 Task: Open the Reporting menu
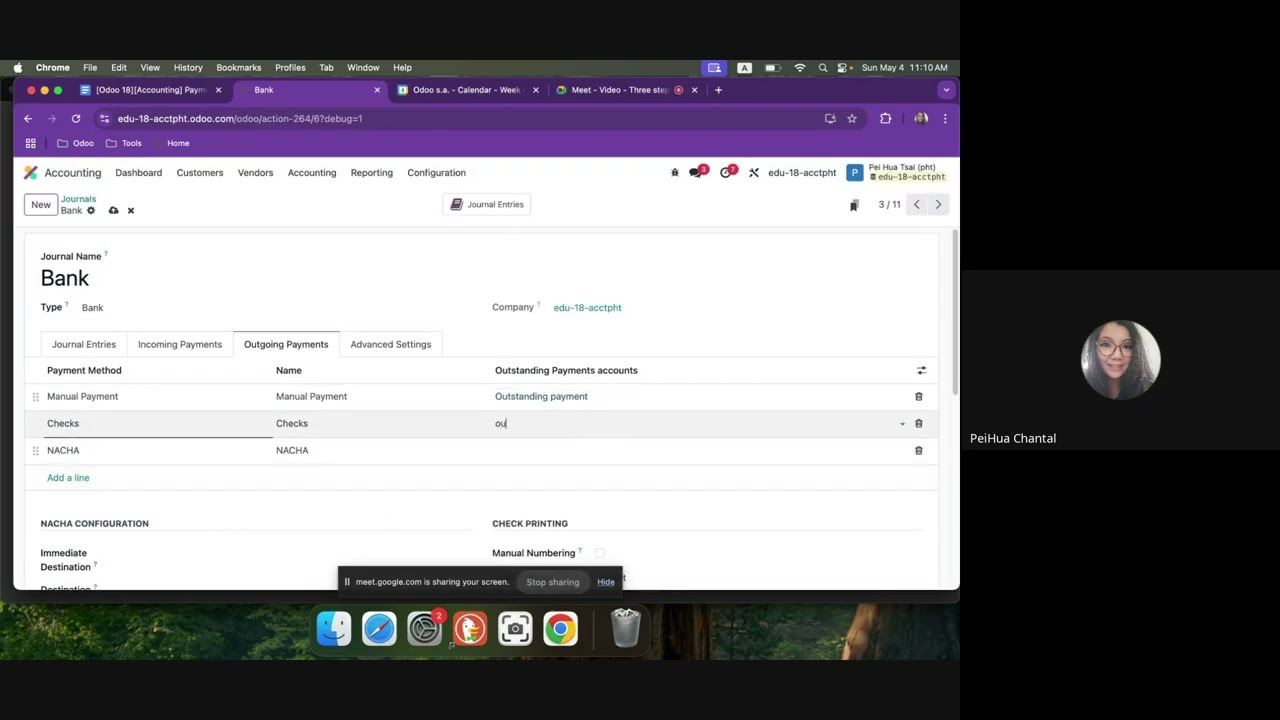(372, 173)
